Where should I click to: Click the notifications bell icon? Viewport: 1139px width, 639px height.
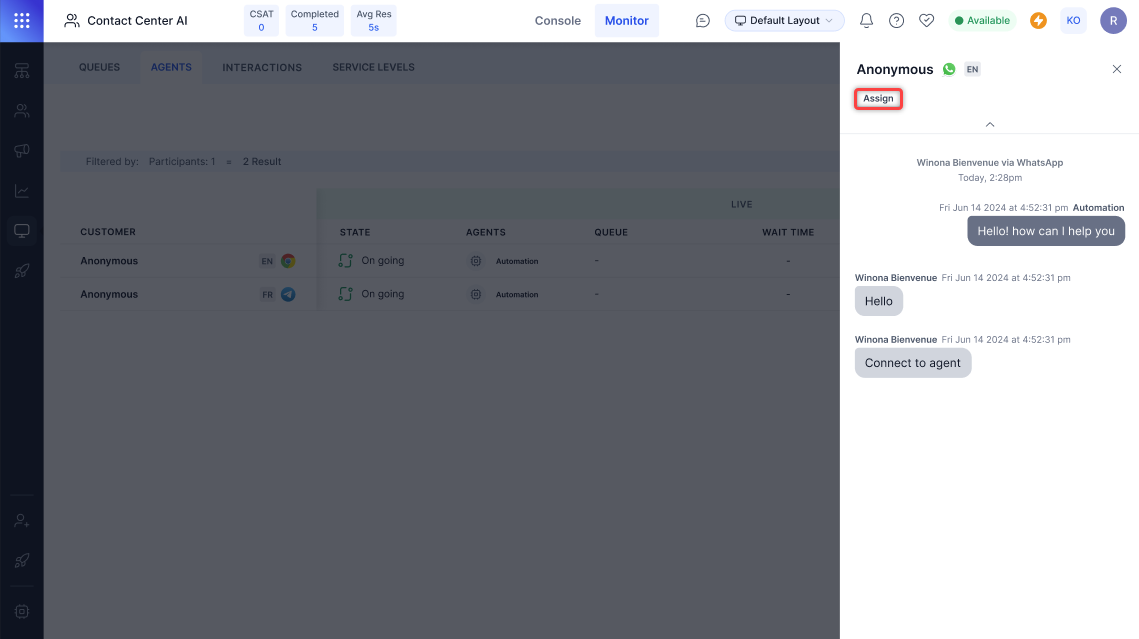click(867, 21)
